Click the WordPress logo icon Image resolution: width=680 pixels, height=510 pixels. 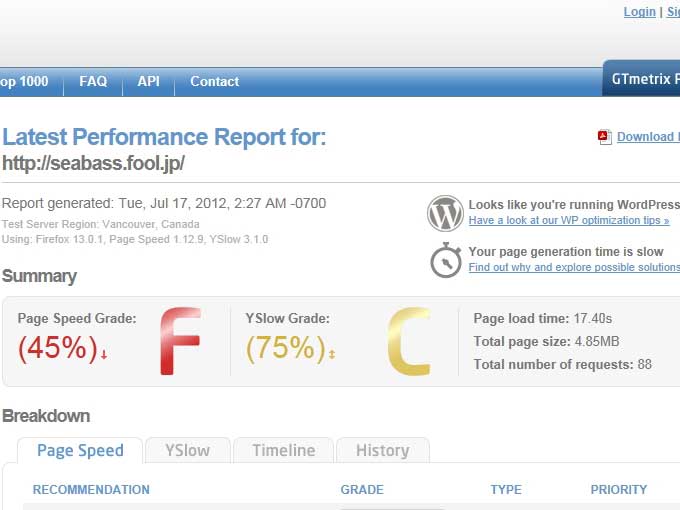(445, 213)
